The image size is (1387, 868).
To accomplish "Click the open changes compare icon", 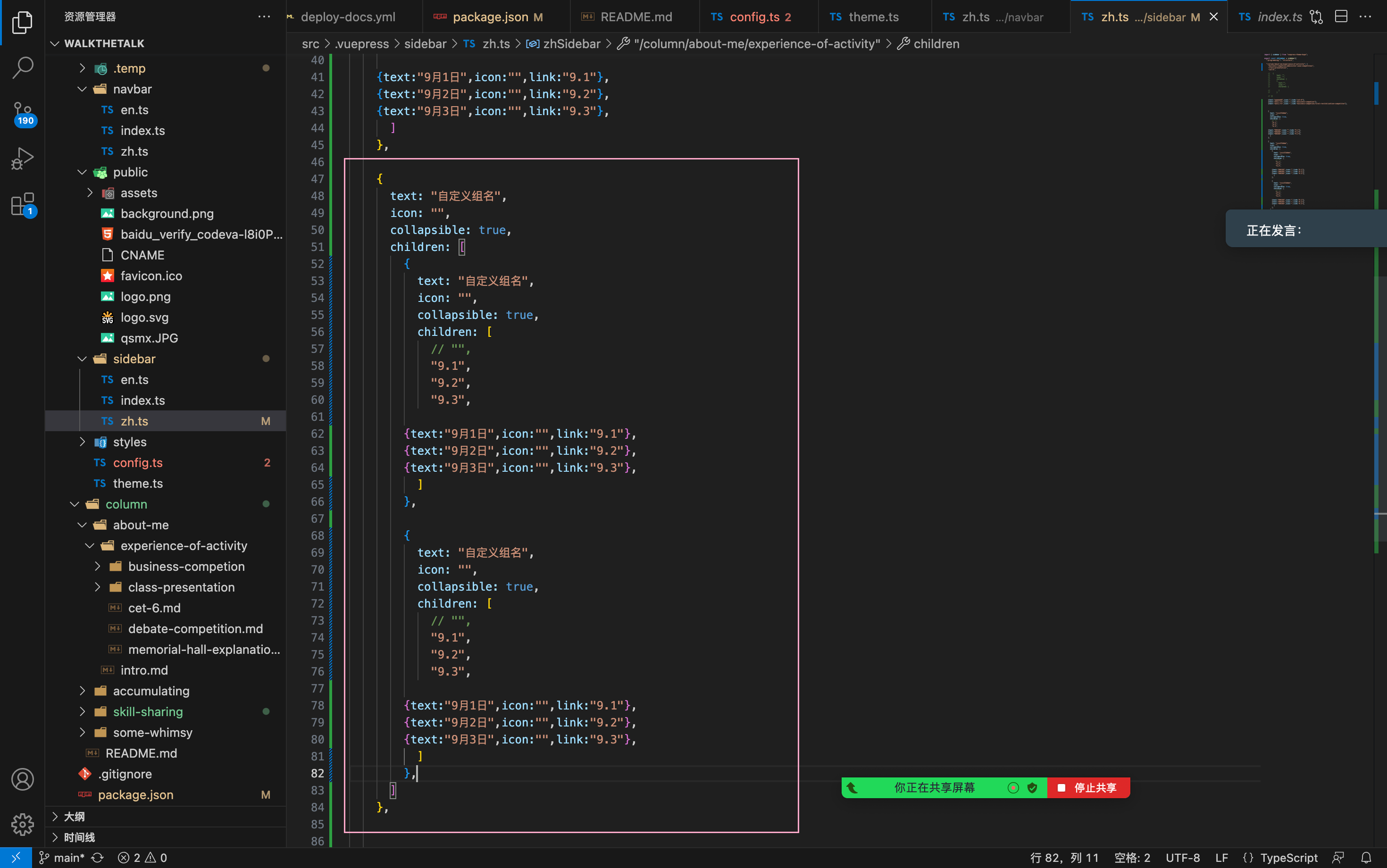I will click(1316, 17).
